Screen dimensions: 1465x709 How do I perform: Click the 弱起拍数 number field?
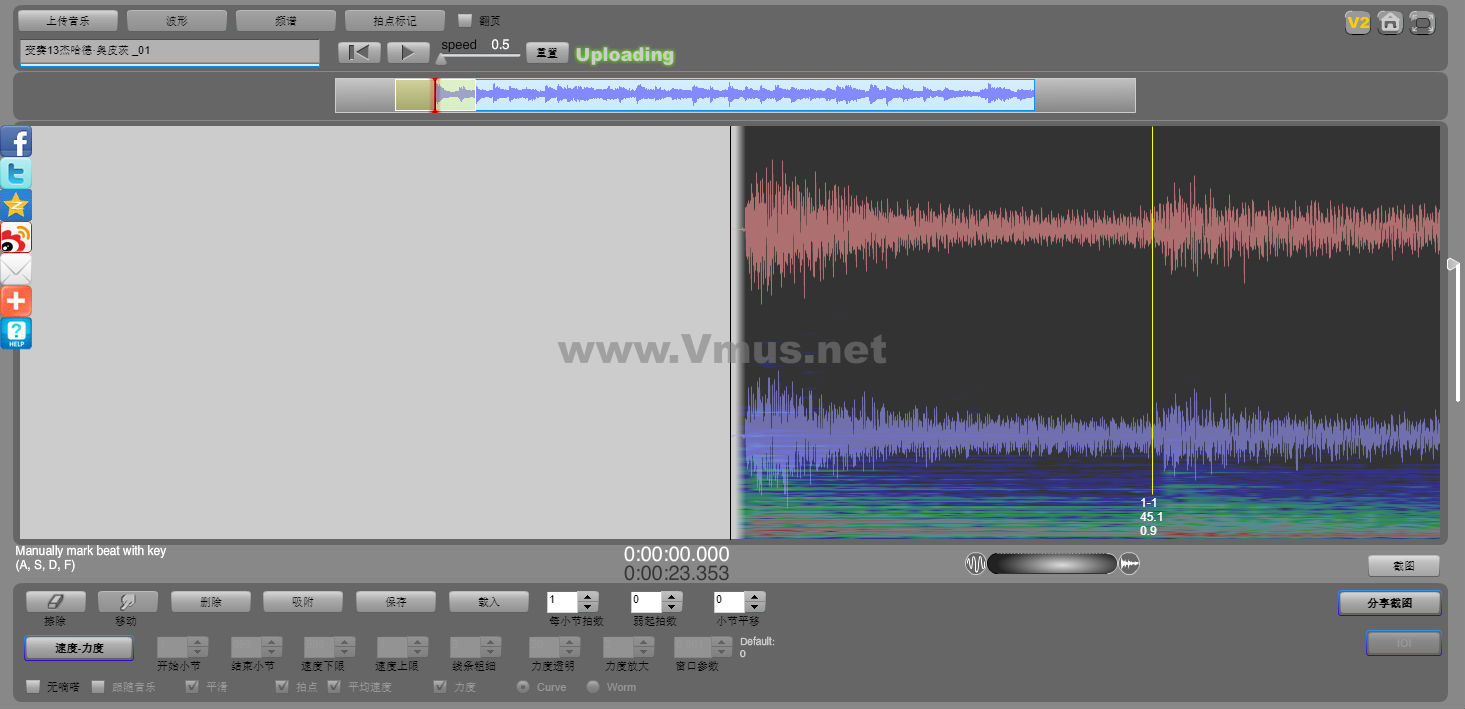[647, 602]
